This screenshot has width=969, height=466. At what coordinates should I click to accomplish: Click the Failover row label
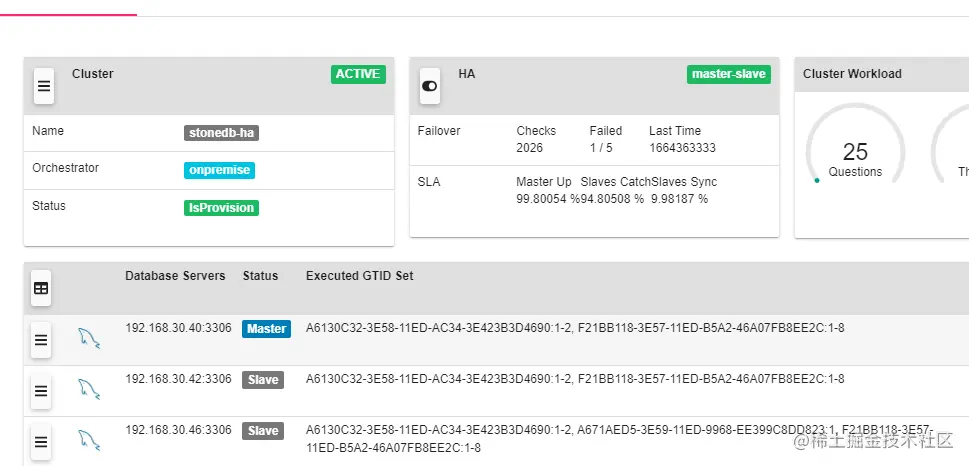click(x=439, y=131)
